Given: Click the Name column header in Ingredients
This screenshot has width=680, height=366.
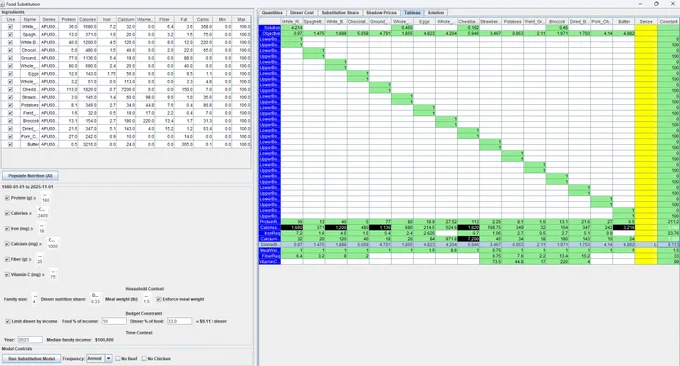Looking at the screenshot, I should [x=30, y=20].
